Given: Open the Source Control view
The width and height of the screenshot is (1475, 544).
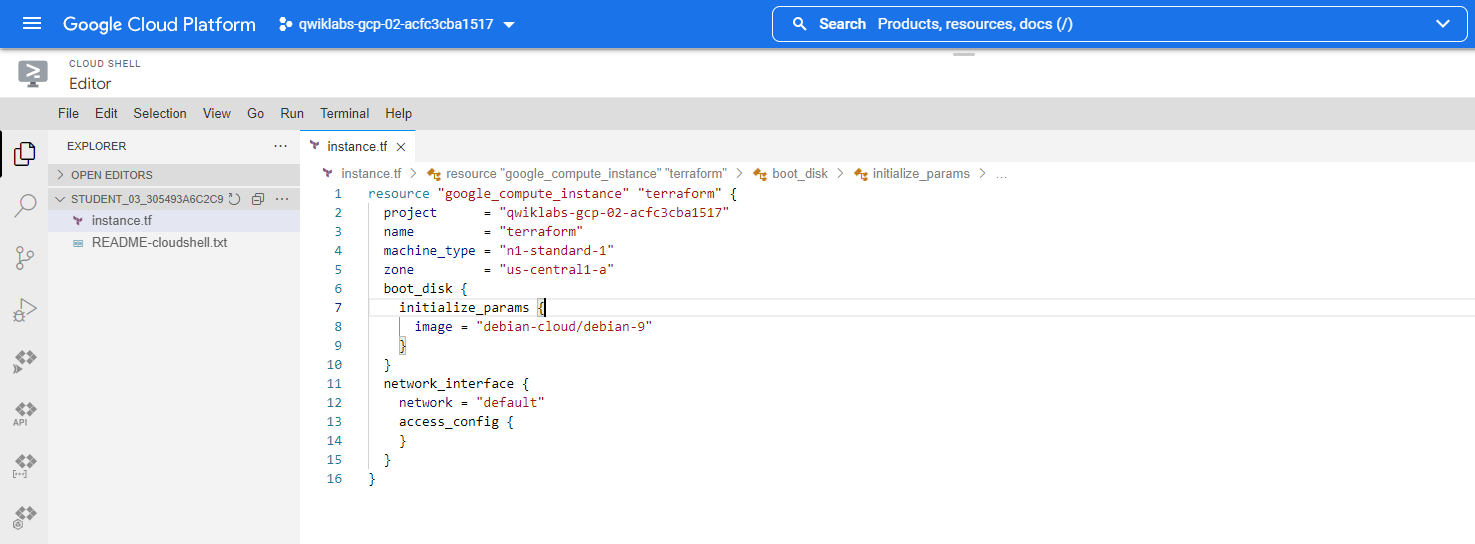Looking at the screenshot, I should (x=25, y=258).
